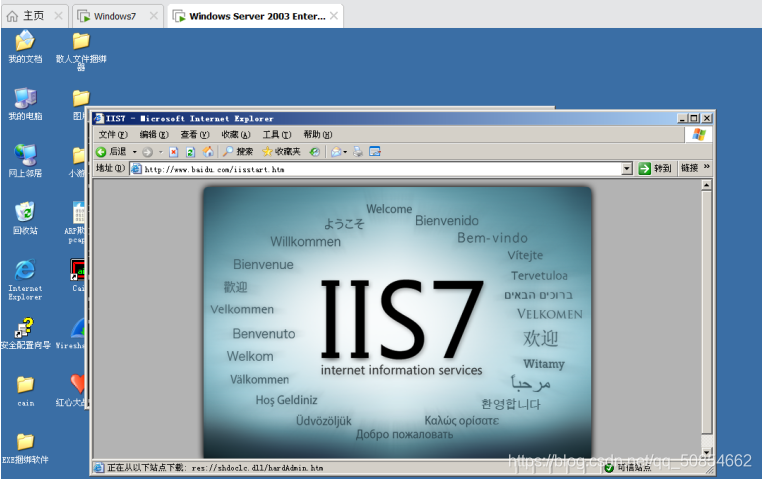The height and width of the screenshot is (480, 762).
Task: Expand the address bar dropdown arrow
Action: coord(627,169)
